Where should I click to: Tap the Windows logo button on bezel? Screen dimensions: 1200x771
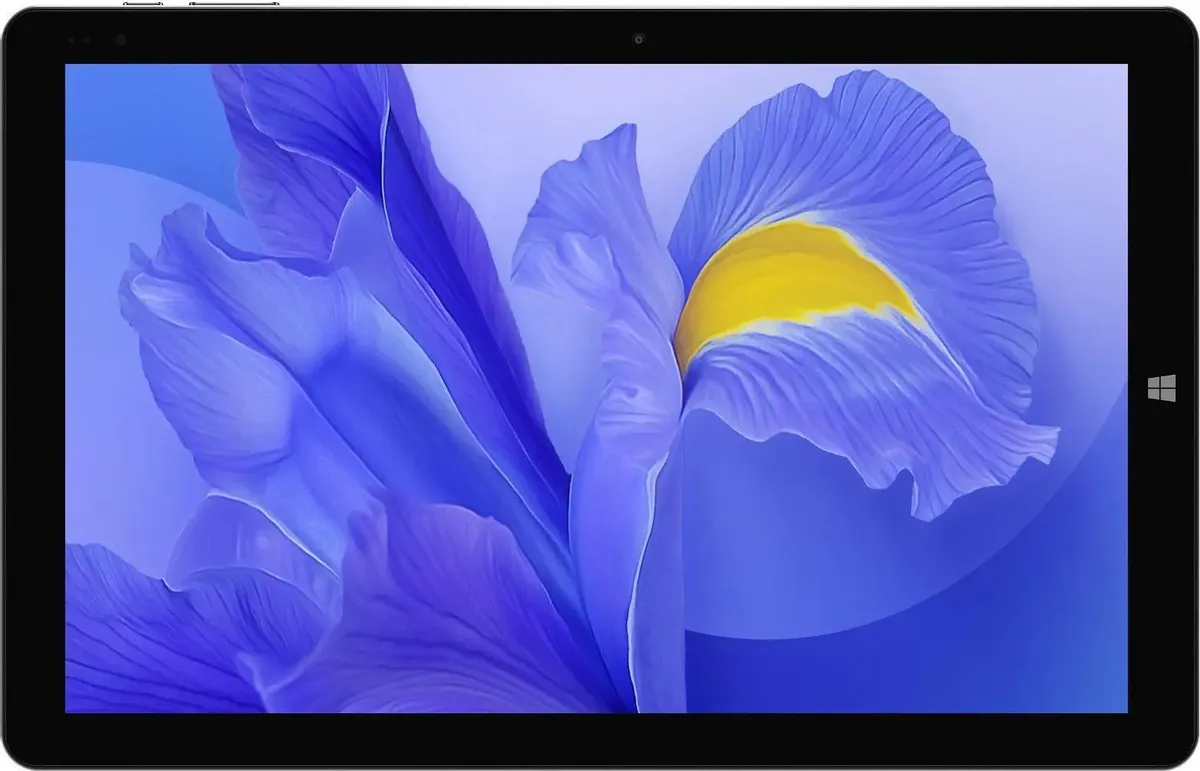point(1162,388)
